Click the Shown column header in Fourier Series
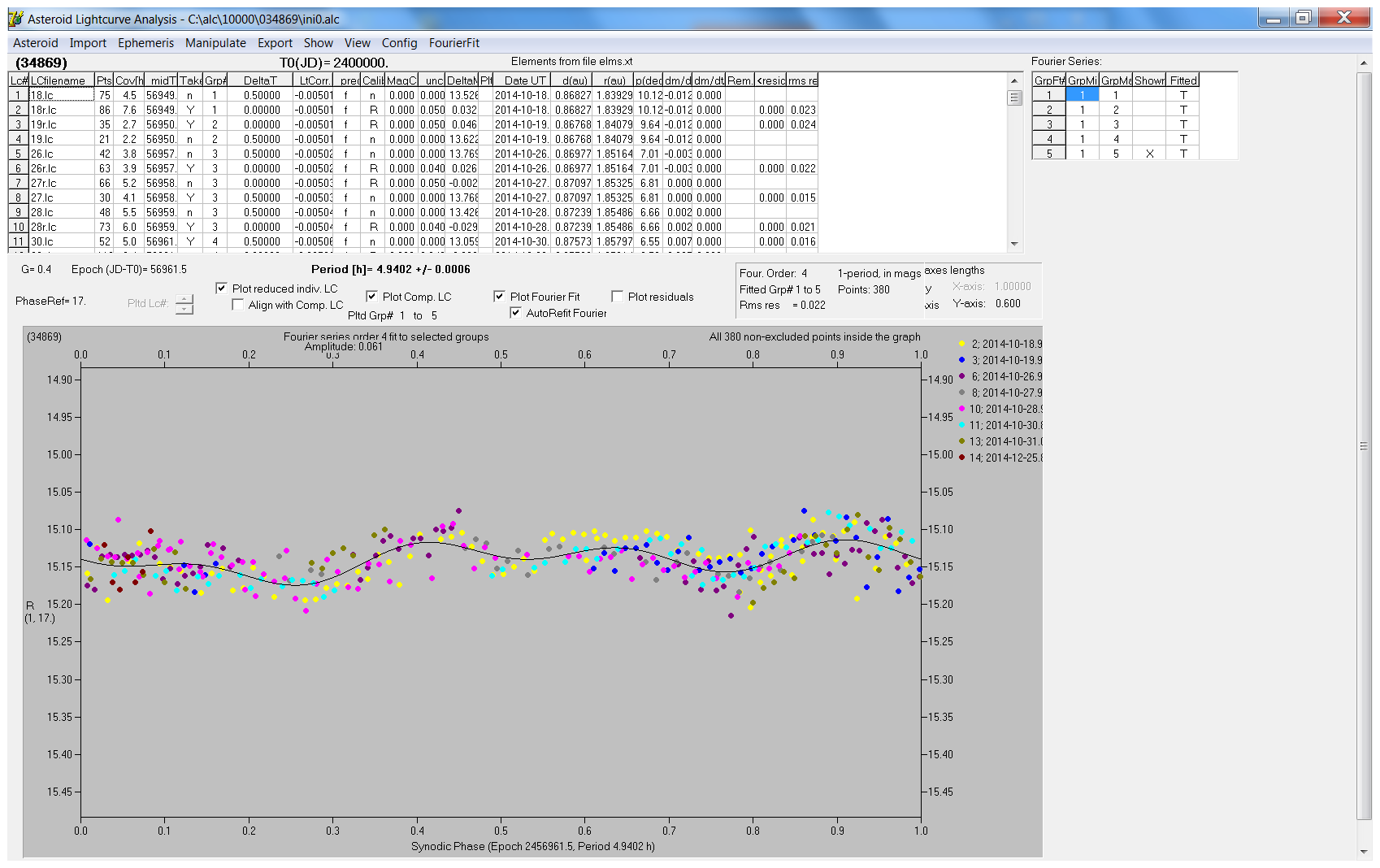 point(1149,80)
